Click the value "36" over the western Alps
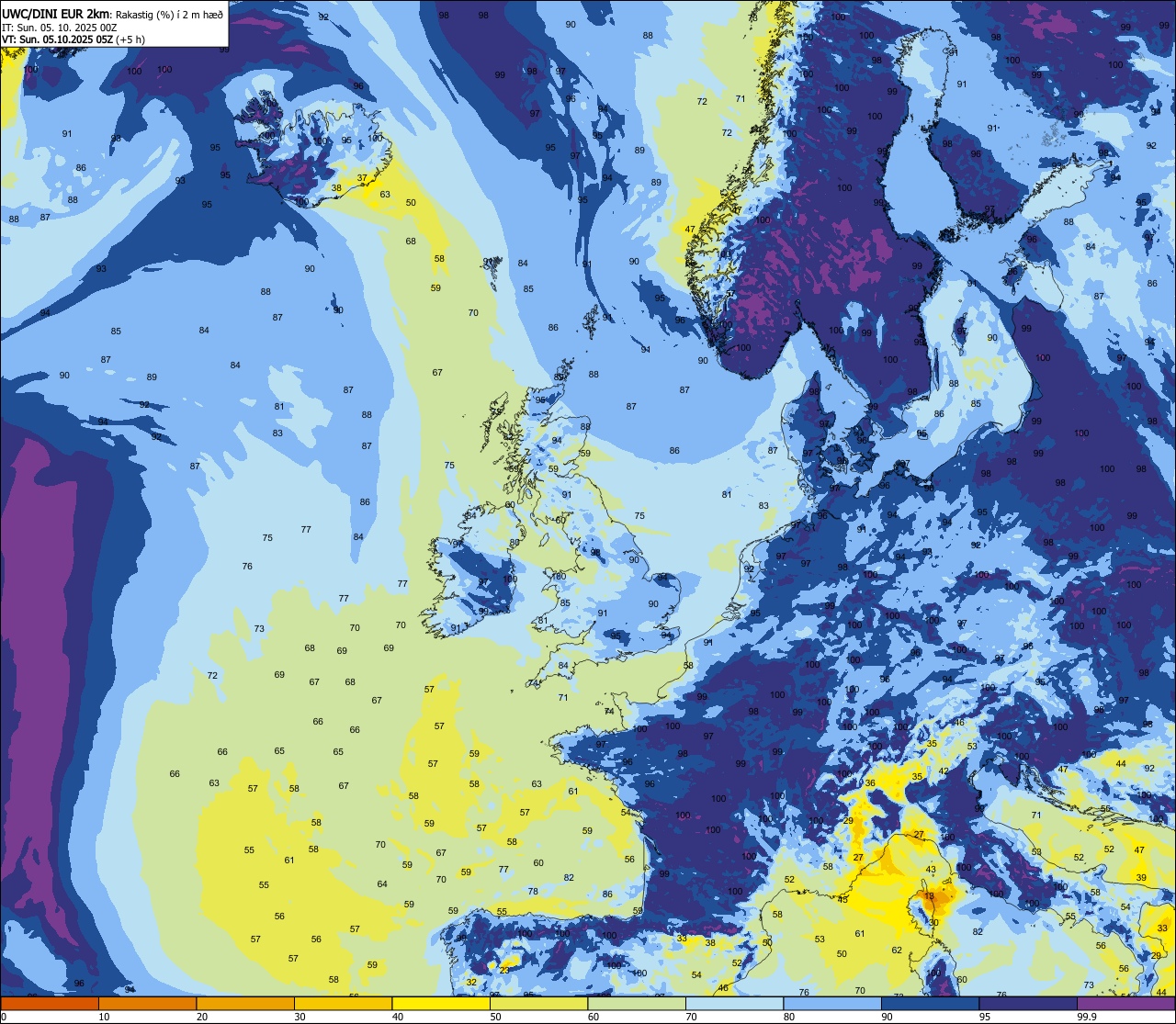This screenshot has height=1024, width=1176. (870, 782)
